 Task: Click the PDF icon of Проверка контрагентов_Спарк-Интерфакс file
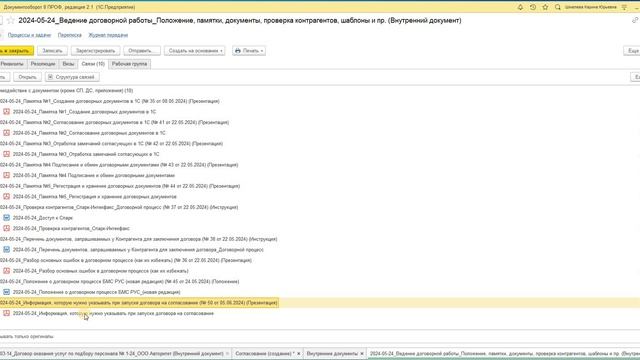click(7, 228)
